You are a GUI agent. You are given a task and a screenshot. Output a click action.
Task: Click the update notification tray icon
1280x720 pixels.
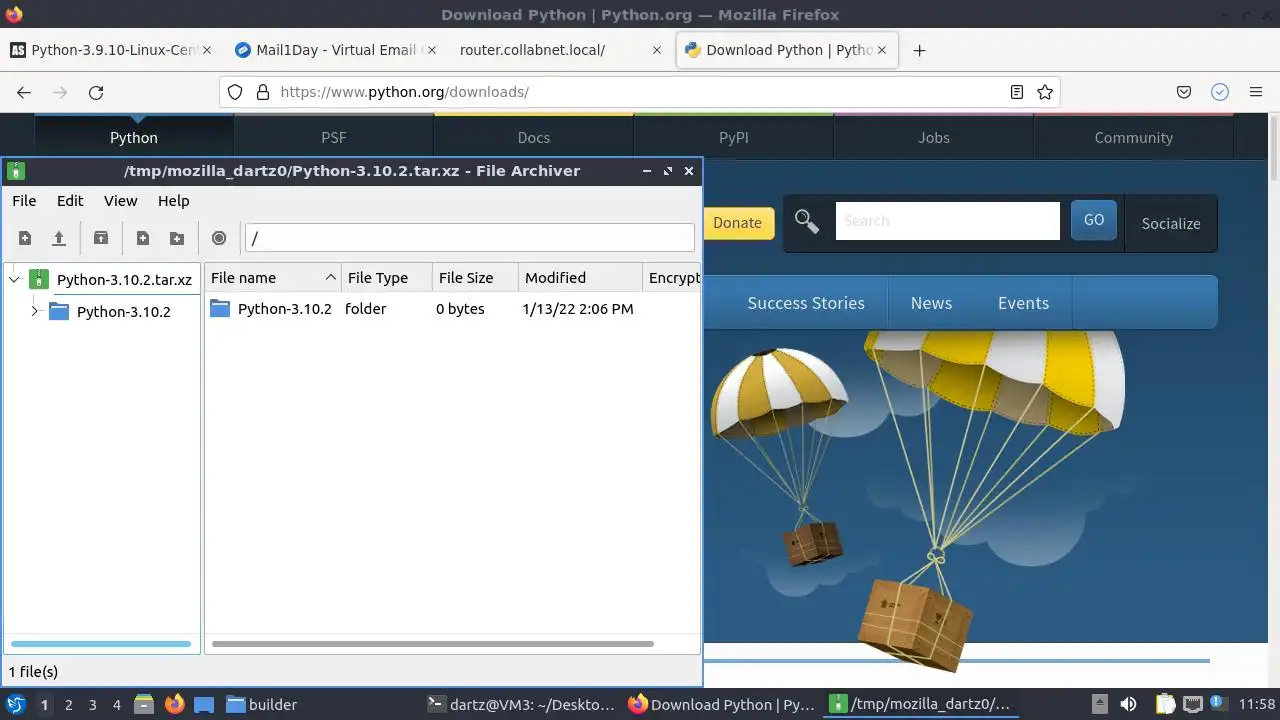1218,704
